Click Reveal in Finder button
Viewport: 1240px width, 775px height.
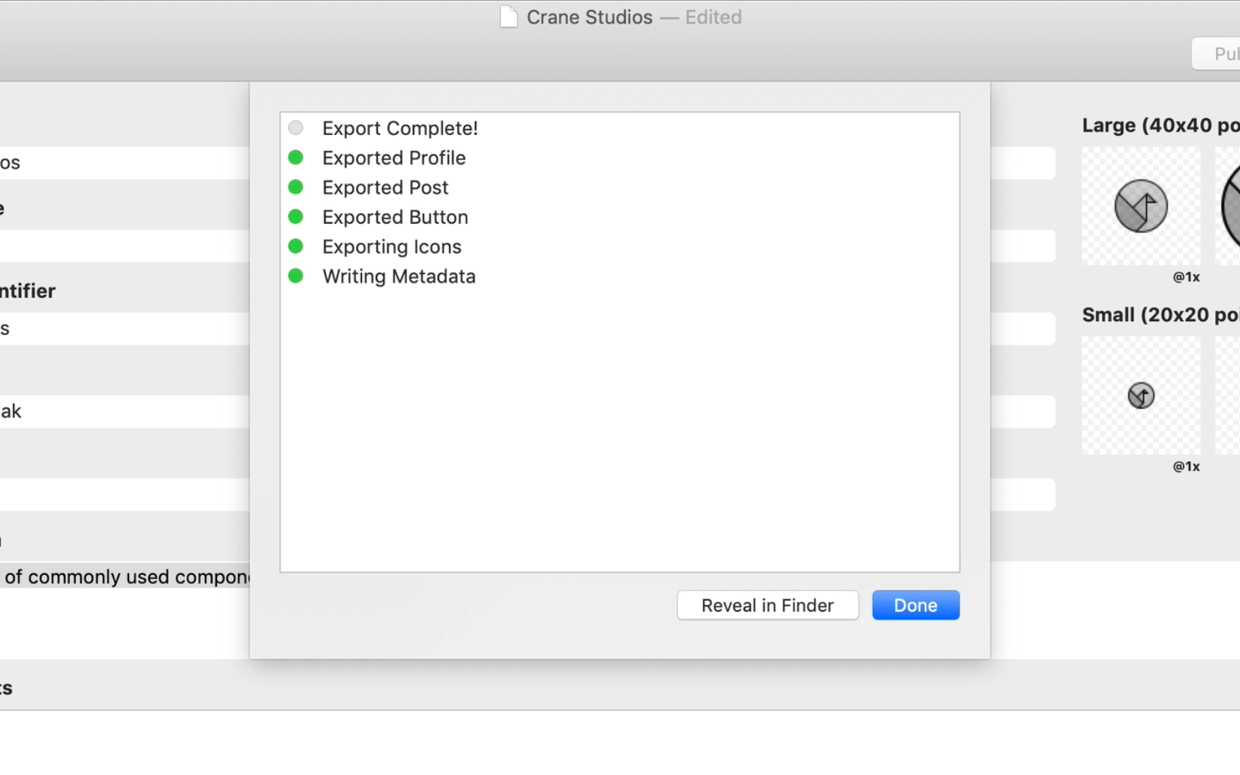[x=767, y=605]
